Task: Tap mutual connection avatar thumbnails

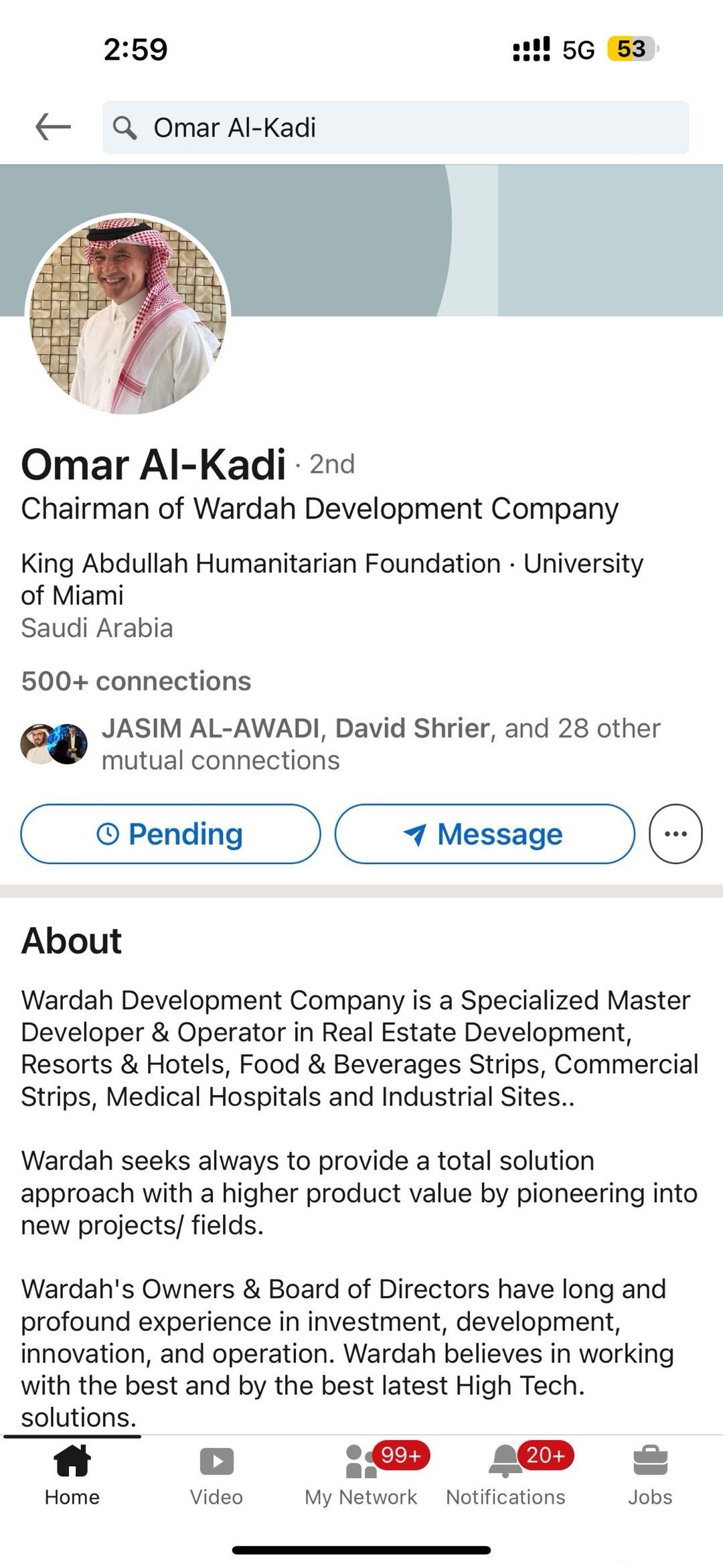Action: pos(54,744)
